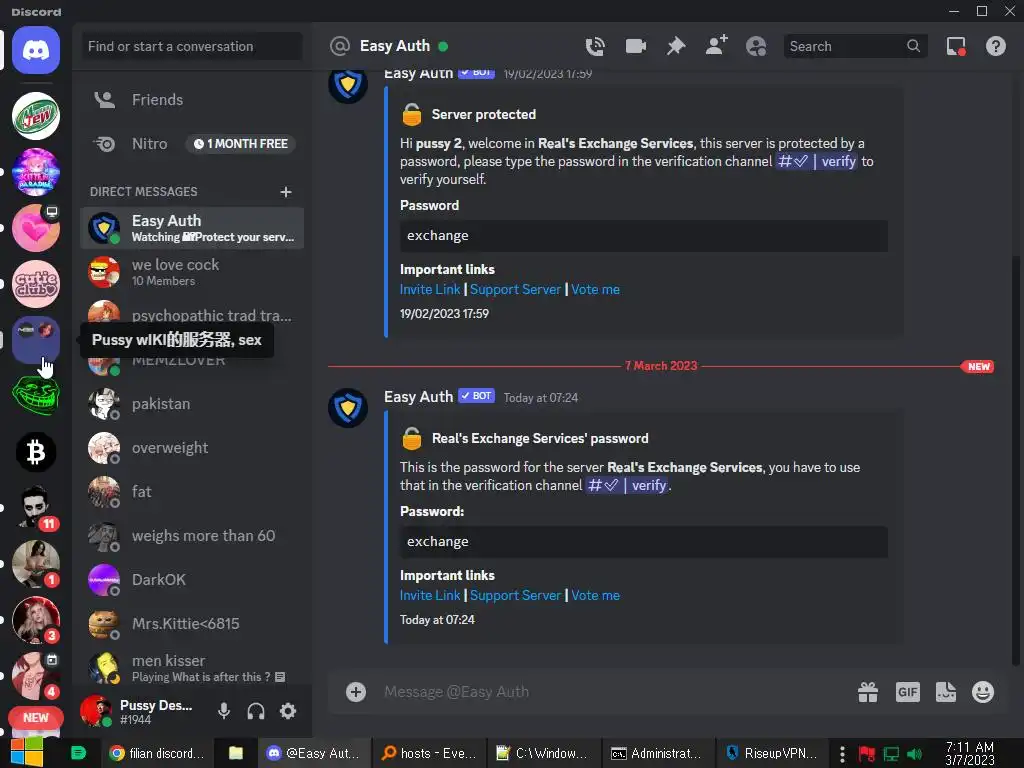The width and height of the screenshot is (1024, 768).
Task: Open the GIF picker
Action: click(908, 692)
